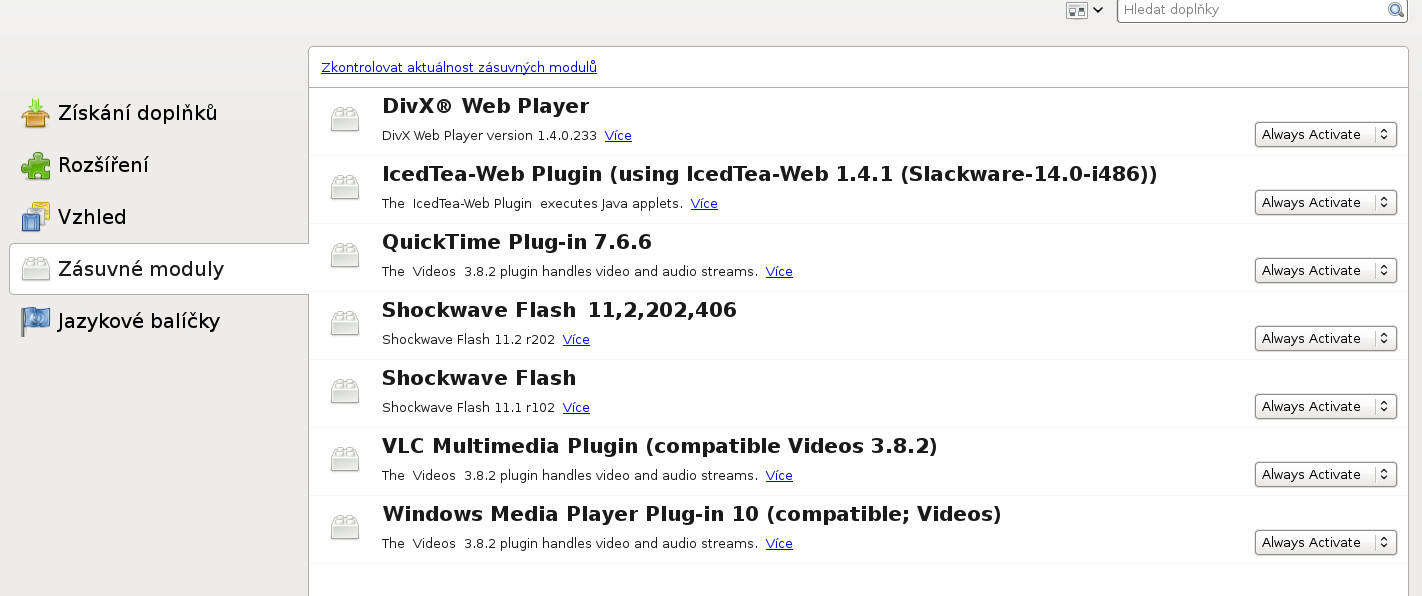Click 'Shockwave Flash 11.1 r102' description text
Screen dimensions: 1422x596
pos(468,408)
